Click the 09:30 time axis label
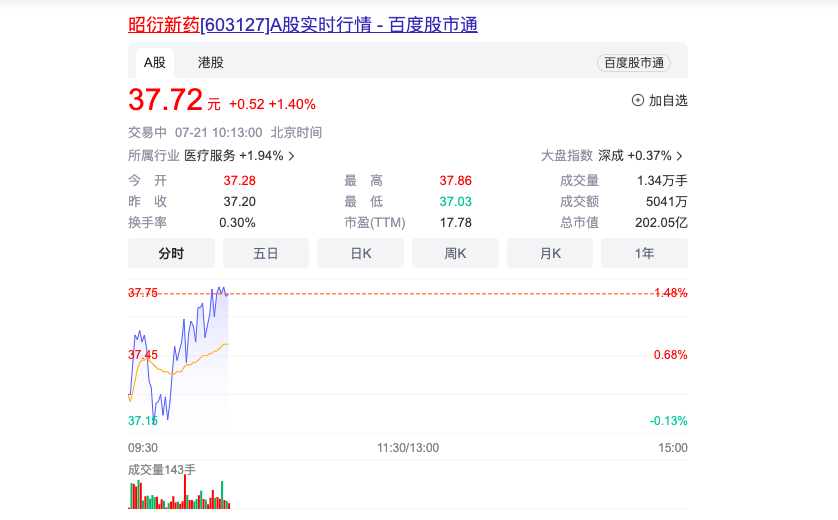This screenshot has height=520, width=838. [143, 448]
